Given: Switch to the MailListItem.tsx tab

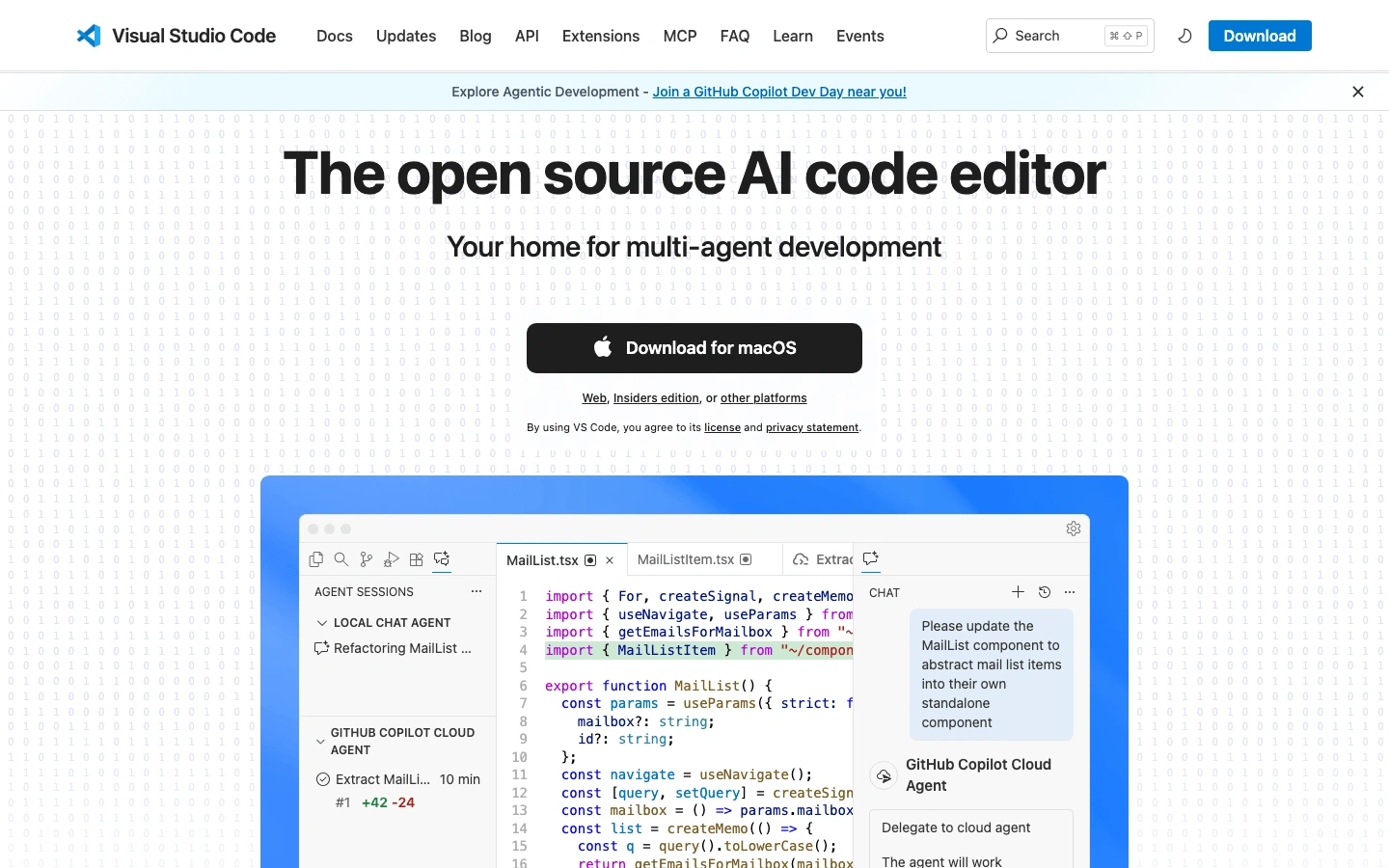Looking at the screenshot, I should click(685, 559).
